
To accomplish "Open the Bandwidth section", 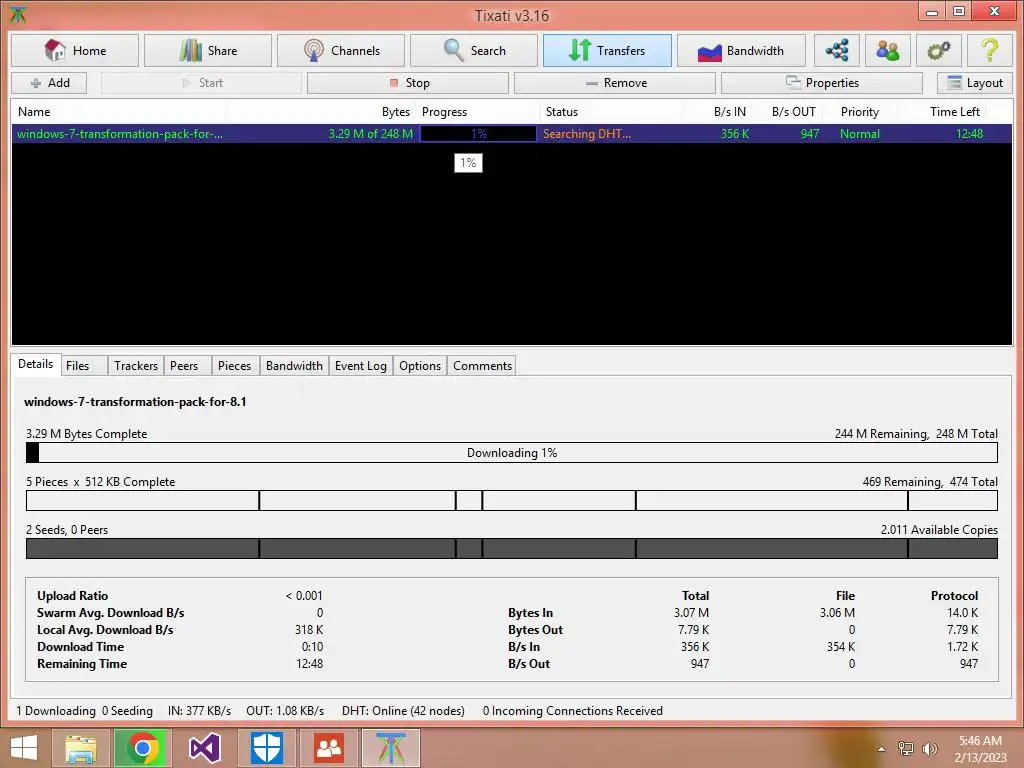I will tap(741, 50).
